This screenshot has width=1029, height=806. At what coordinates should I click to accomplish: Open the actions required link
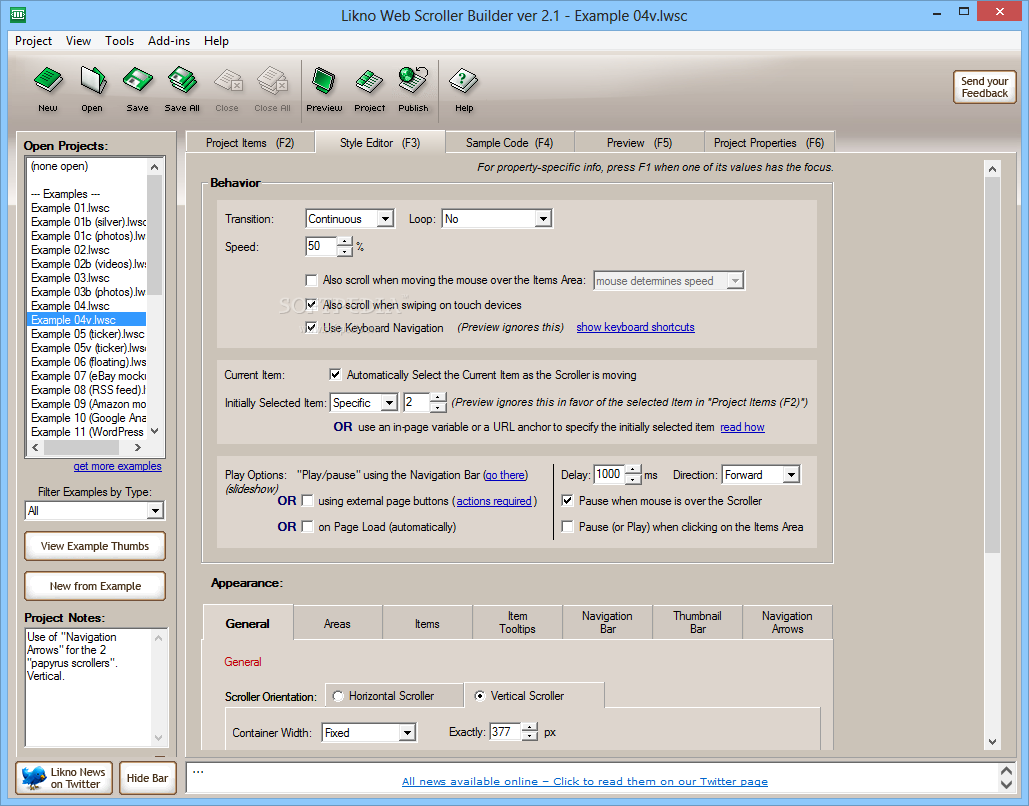[x=494, y=501]
